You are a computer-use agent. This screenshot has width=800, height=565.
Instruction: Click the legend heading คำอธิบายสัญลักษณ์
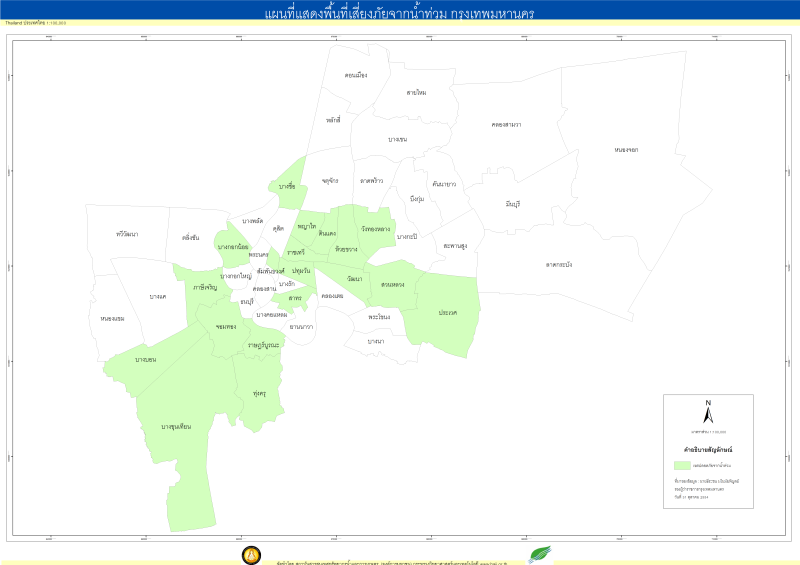pos(707,450)
